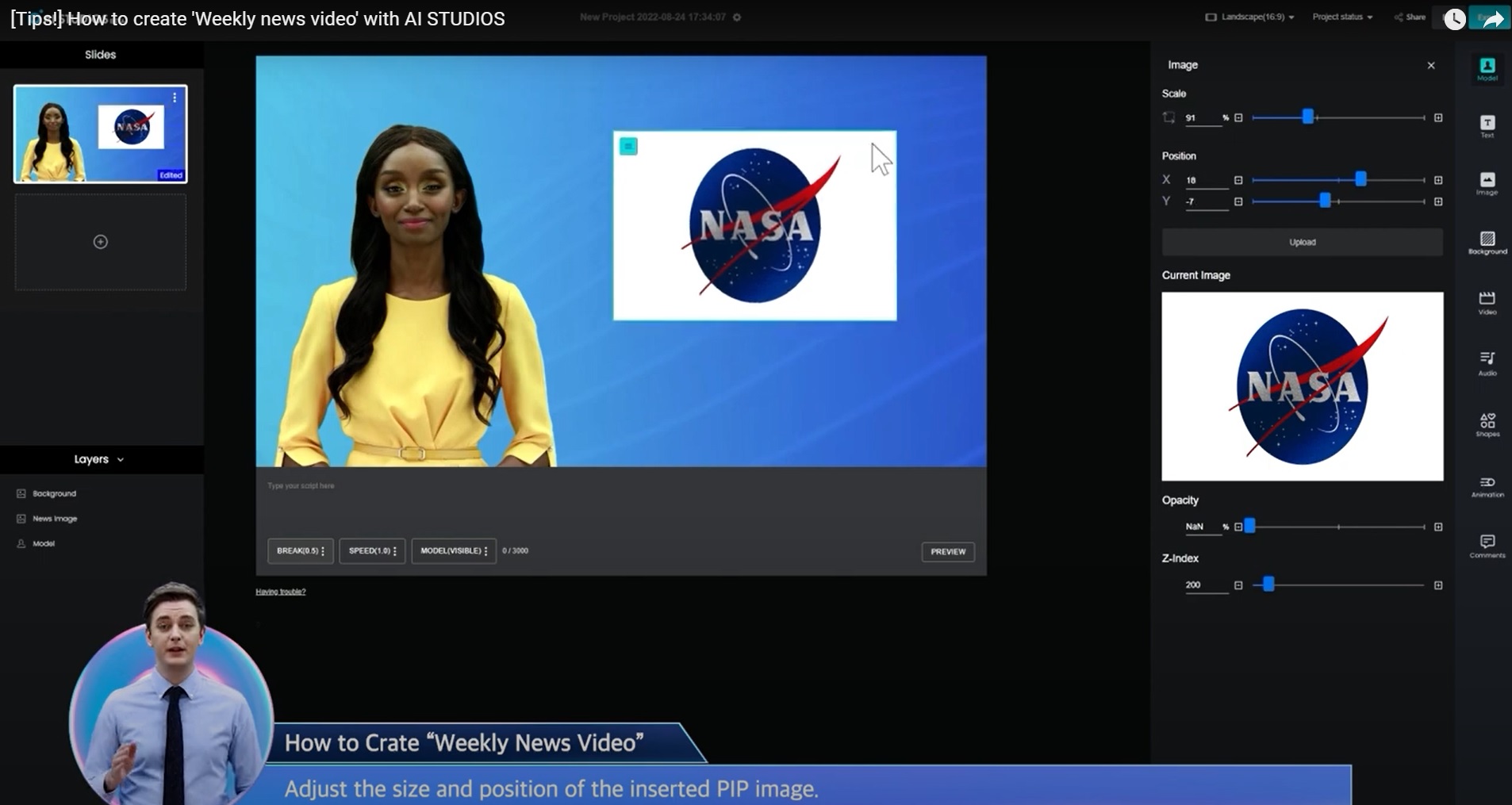Open the Project status dropdown

pos(1342,17)
